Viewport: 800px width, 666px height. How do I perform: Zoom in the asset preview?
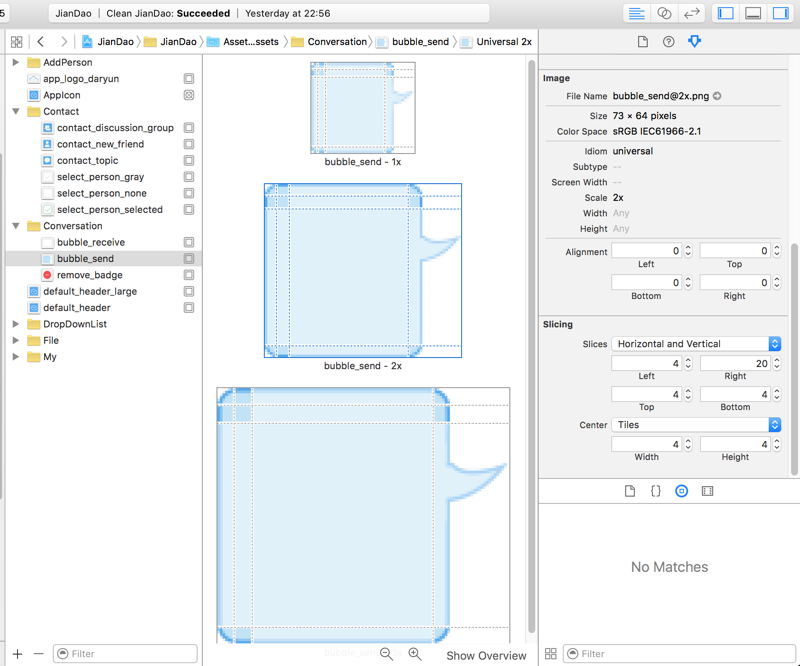point(415,654)
